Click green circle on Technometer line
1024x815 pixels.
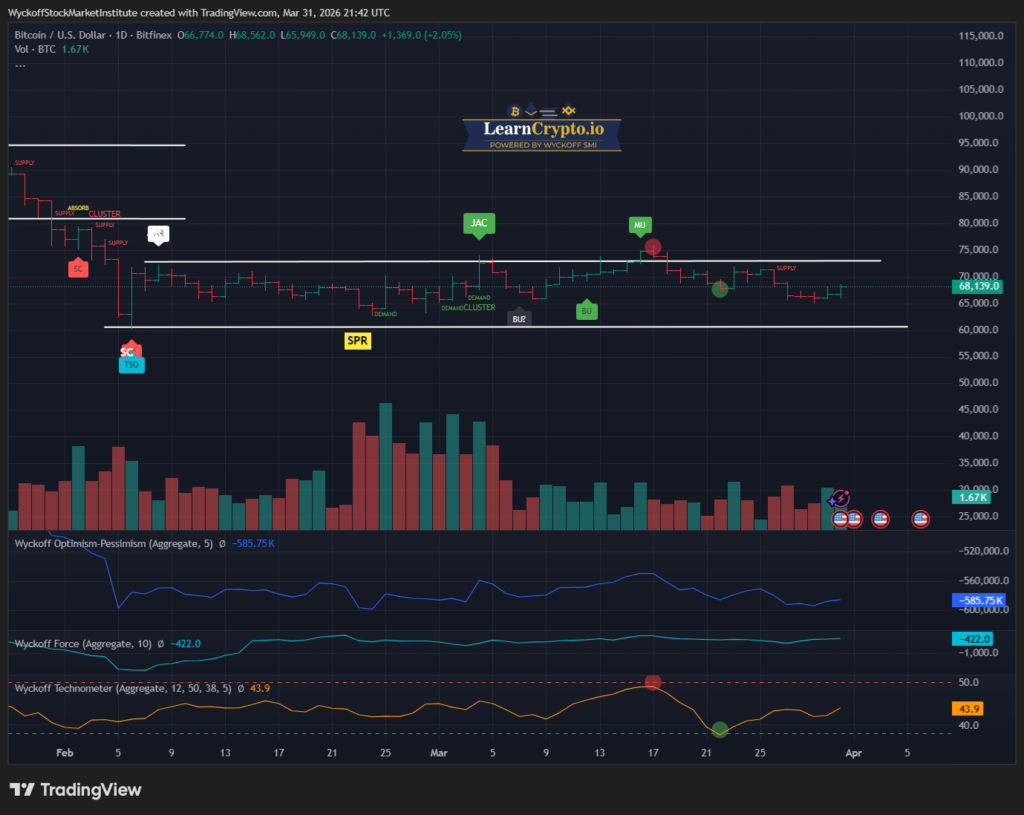[720, 729]
